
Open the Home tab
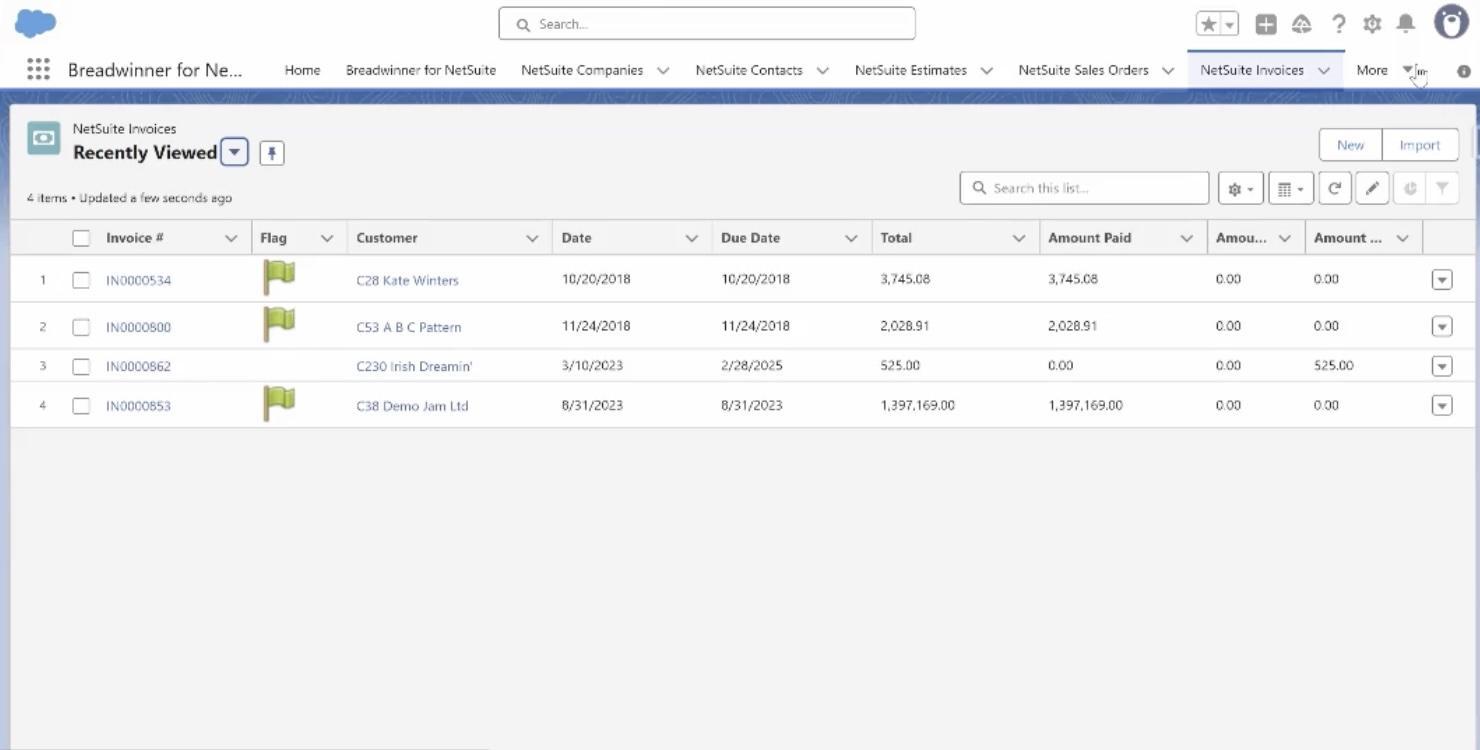[x=302, y=69]
